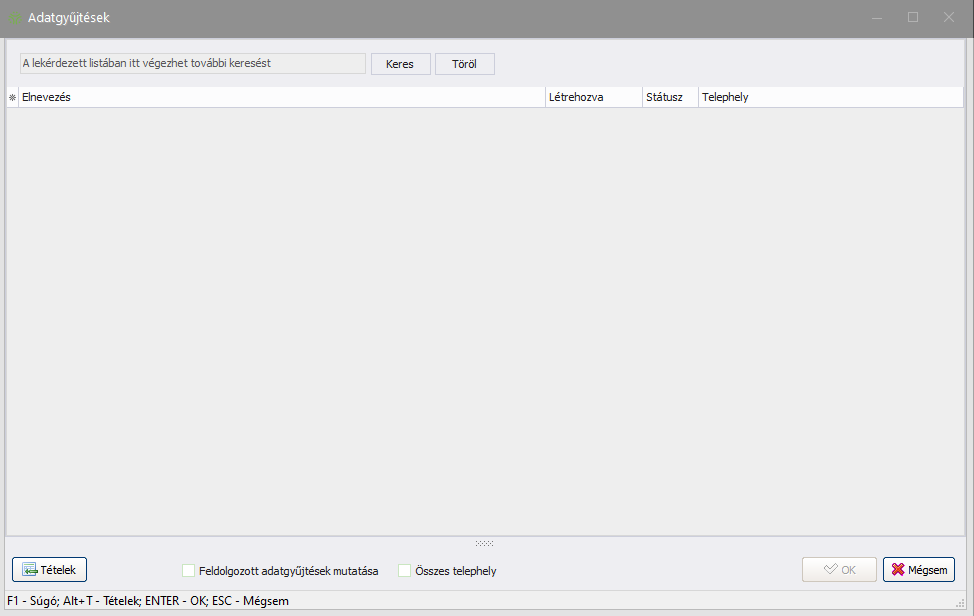Cancel with the red X Mégsem button
Screen dimensions: 974x616
(918, 570)
